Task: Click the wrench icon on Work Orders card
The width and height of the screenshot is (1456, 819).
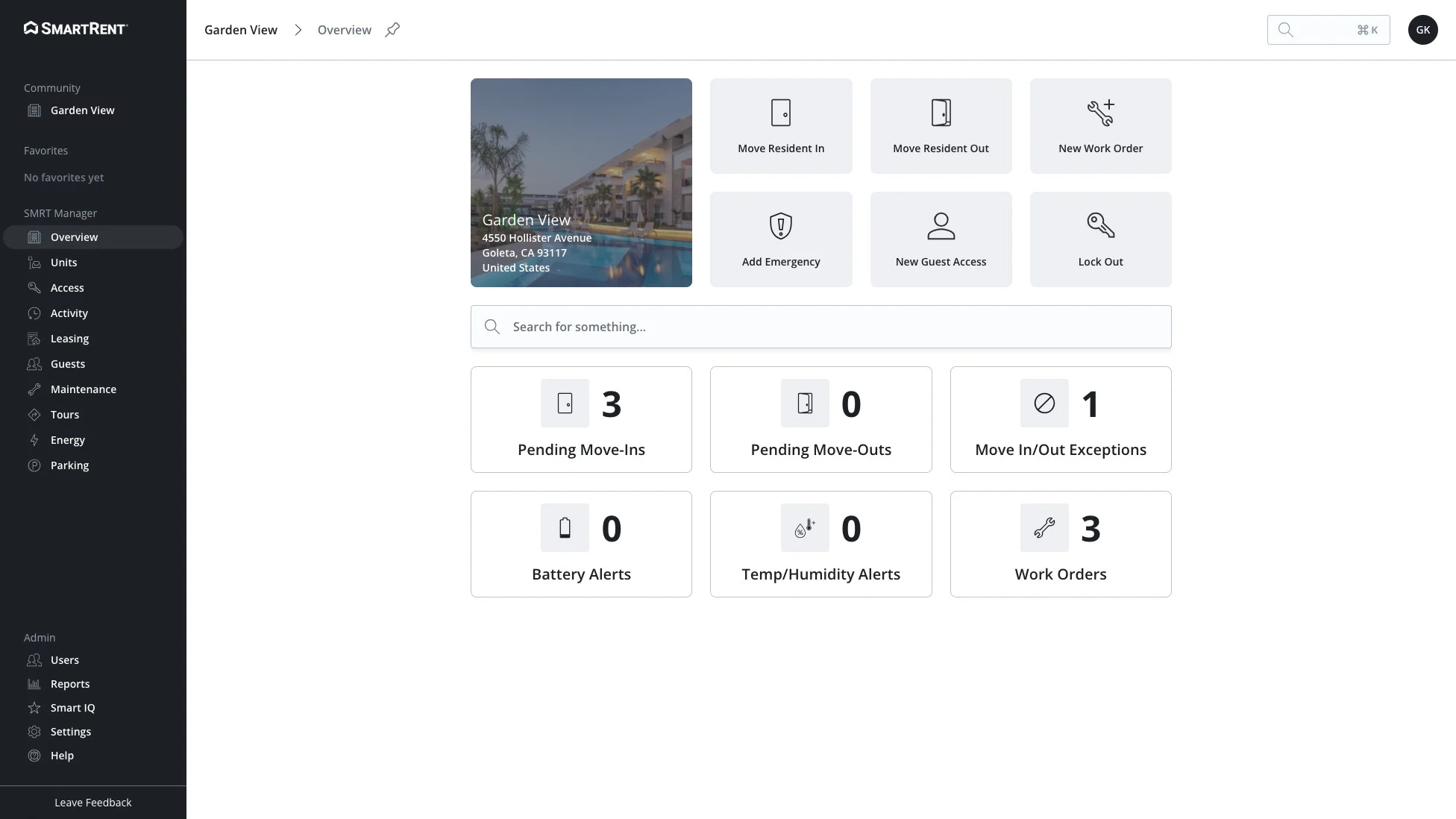Action: [x=1044, y=528]
